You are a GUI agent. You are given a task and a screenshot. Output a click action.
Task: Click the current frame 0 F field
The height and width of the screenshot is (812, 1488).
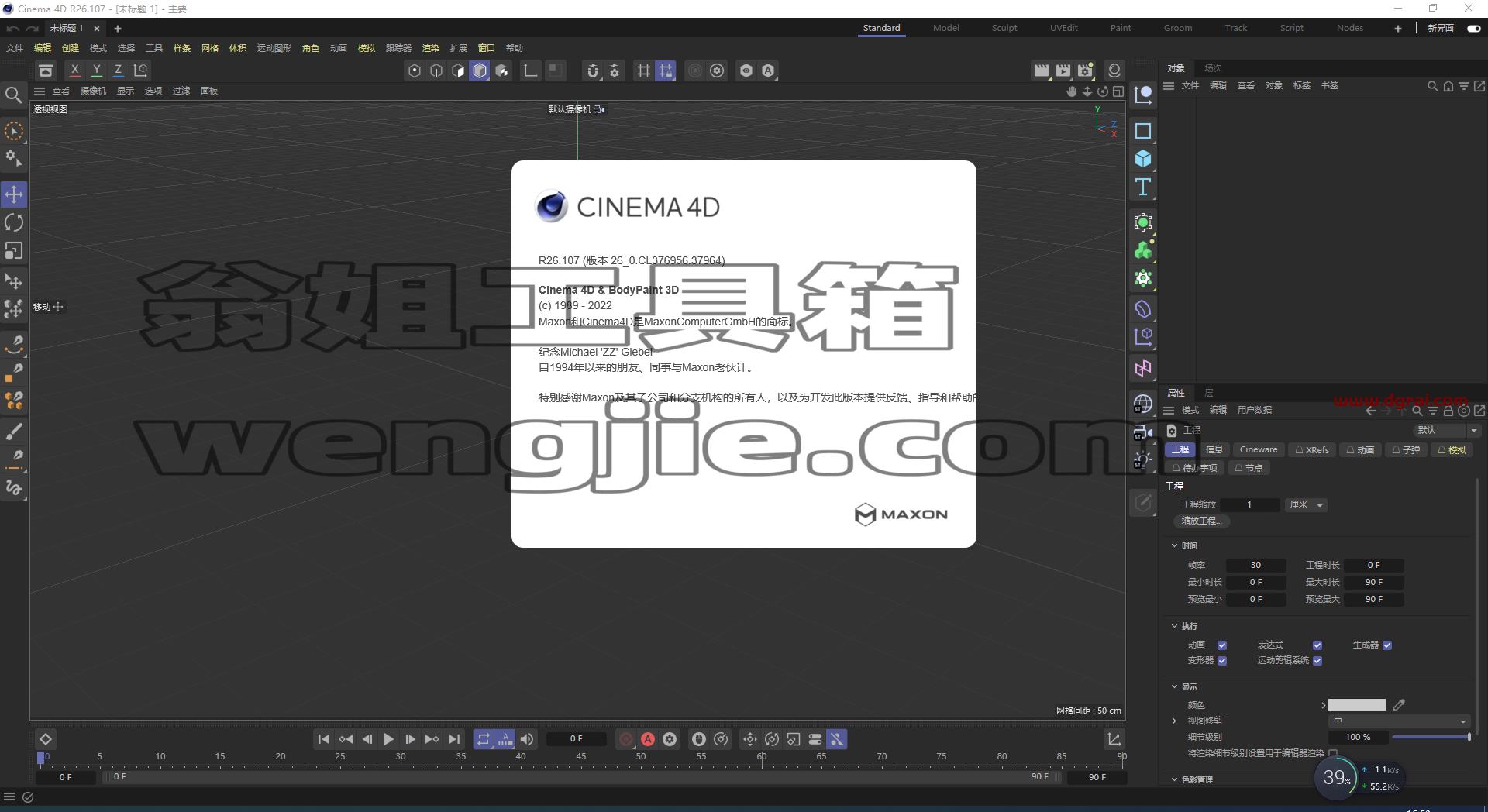576,739
